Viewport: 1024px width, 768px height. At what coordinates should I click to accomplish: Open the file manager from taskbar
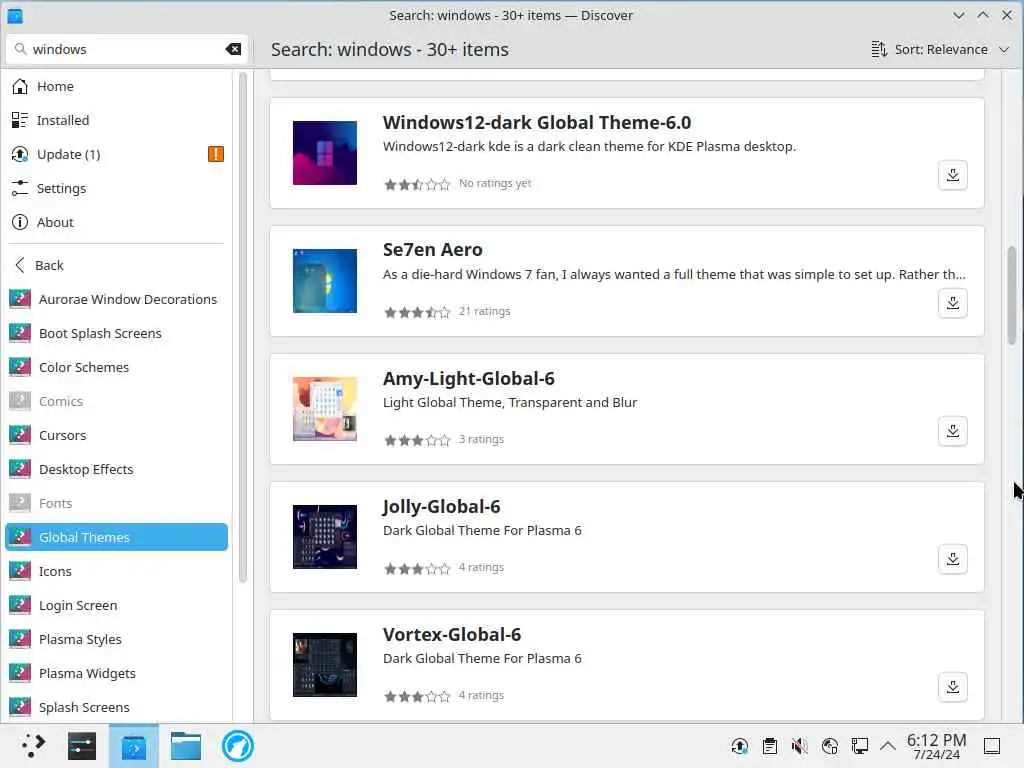pos(185,746)
